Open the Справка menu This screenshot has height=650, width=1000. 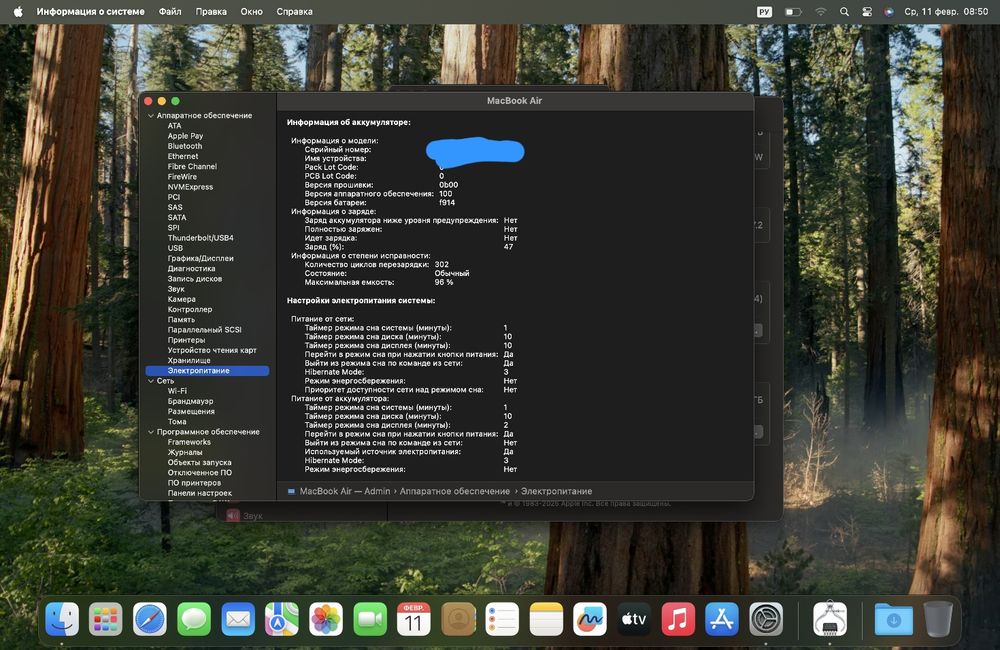295,11
